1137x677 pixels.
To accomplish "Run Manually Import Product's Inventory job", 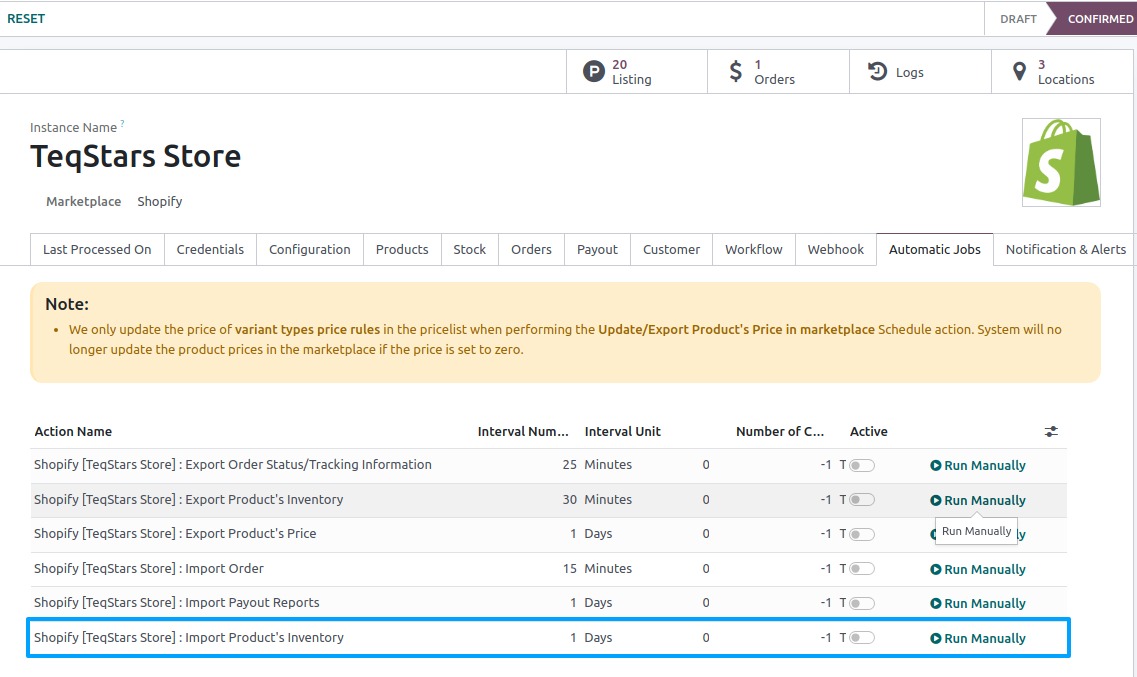I will pyautogui.click(x=977, y=638).
